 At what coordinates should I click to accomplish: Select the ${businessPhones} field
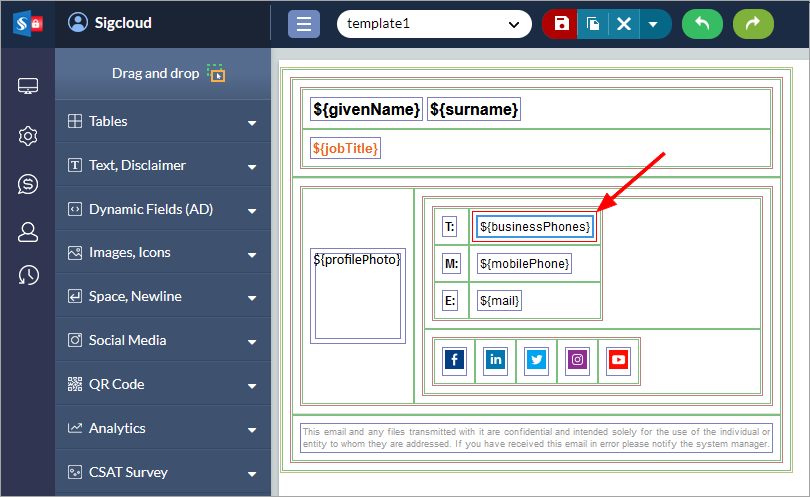tap(535, 227)
